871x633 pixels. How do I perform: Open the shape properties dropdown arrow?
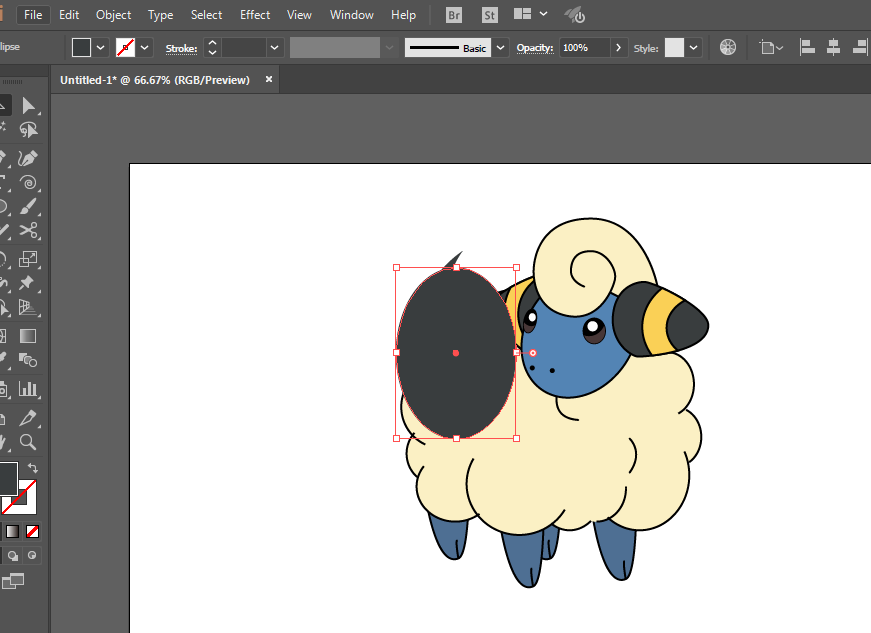[x=779, y=48]
